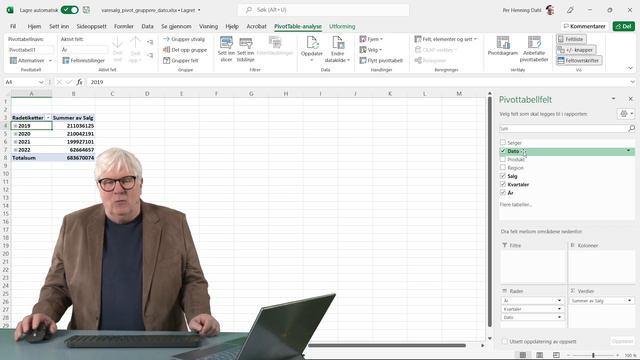Check the Selger field
Viewport: 640px width, 360px height.
pyautogui.click(x=503, y=142)
